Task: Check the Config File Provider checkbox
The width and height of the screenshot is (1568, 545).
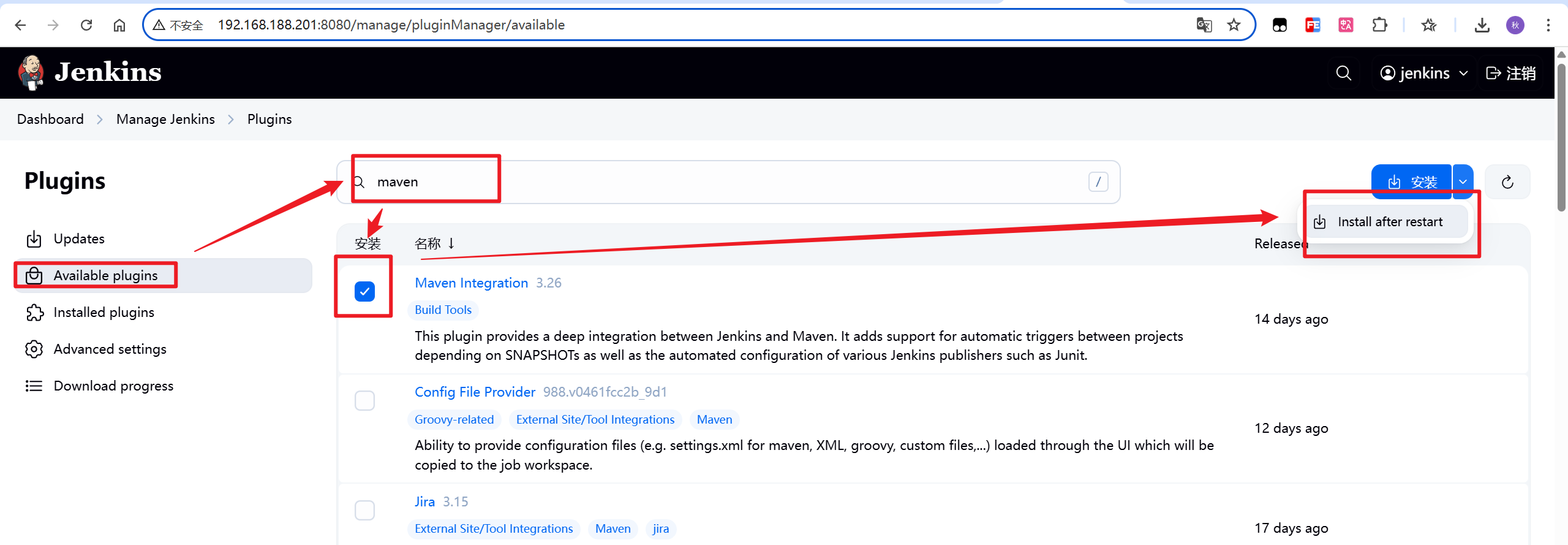Action: point(364,401)
